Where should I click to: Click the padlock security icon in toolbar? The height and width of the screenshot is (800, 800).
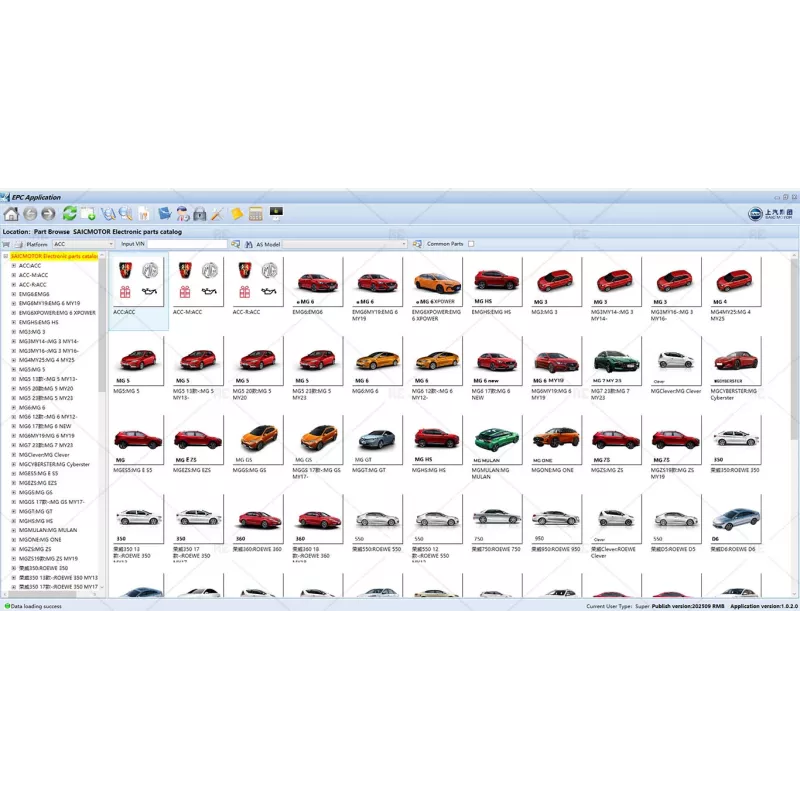click(x=200, y=212)
